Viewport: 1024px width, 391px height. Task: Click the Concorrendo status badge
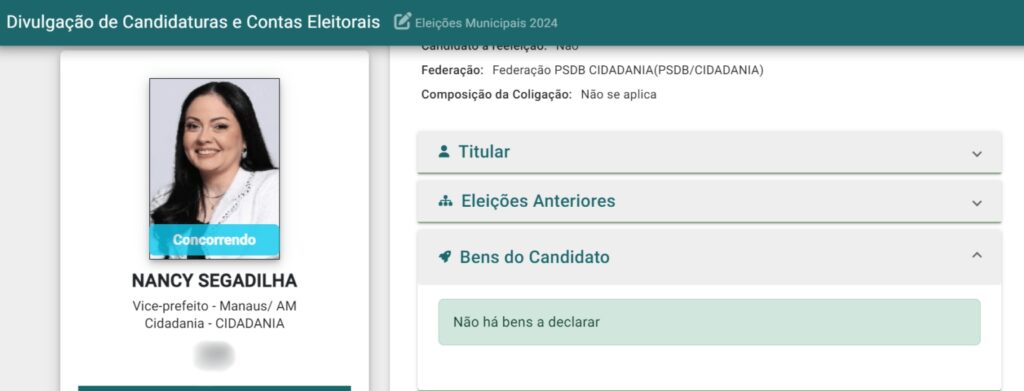point(214,240)
